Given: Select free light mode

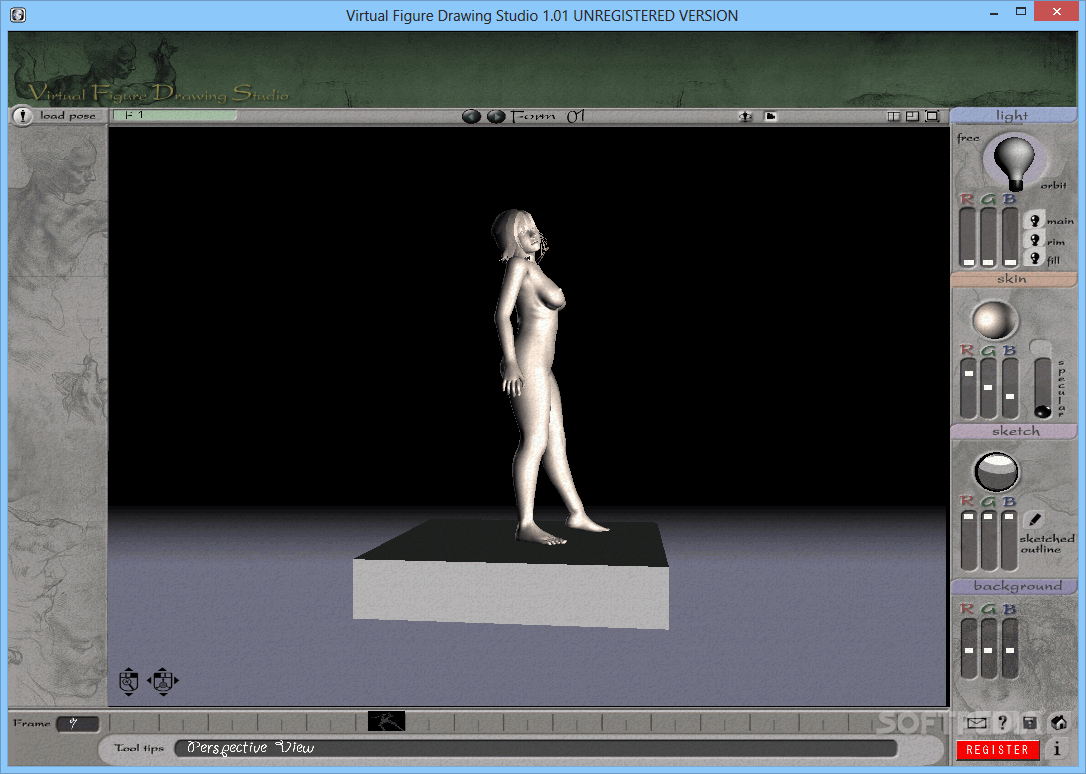Looking at the screenshot, I should [x=968, y=138].
